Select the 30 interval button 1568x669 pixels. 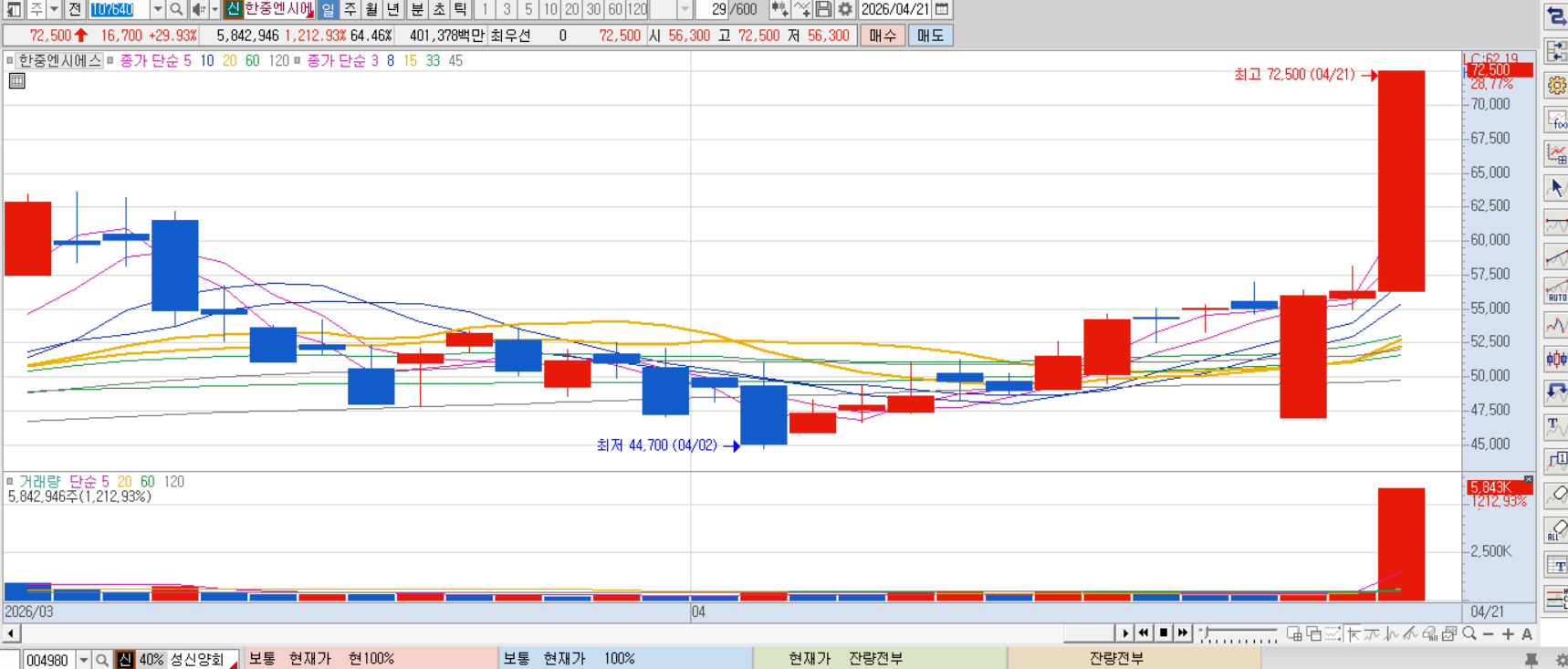[x=594, y=9]
